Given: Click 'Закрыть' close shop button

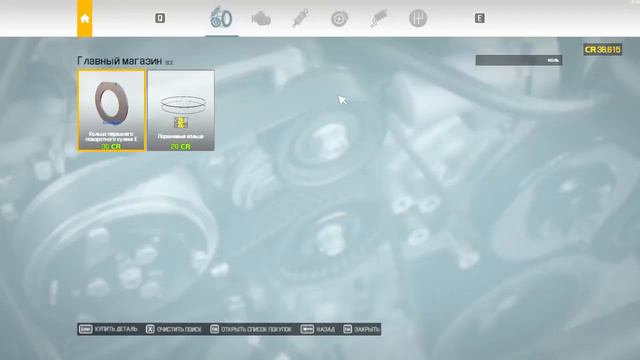Looking at the screenshot, I should coord(361,329).
